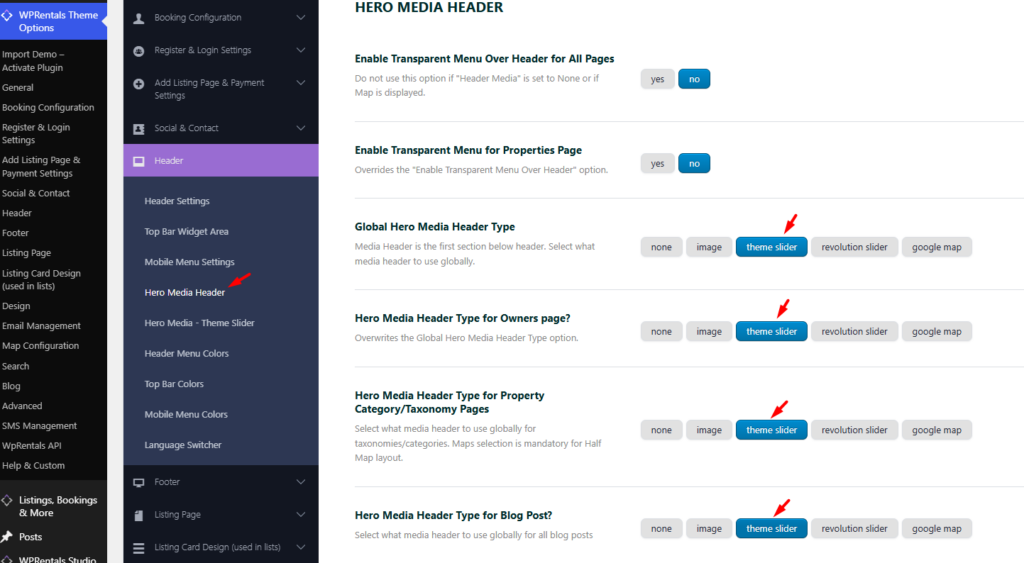Open Help & Custom in WordPress sidebar

click(33, 466)
